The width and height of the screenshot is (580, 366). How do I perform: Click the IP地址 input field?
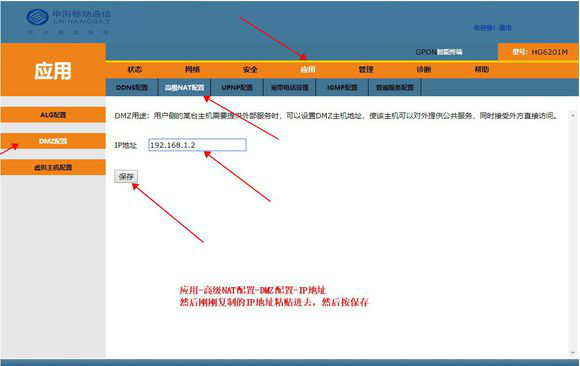click(x=197, y=145)
